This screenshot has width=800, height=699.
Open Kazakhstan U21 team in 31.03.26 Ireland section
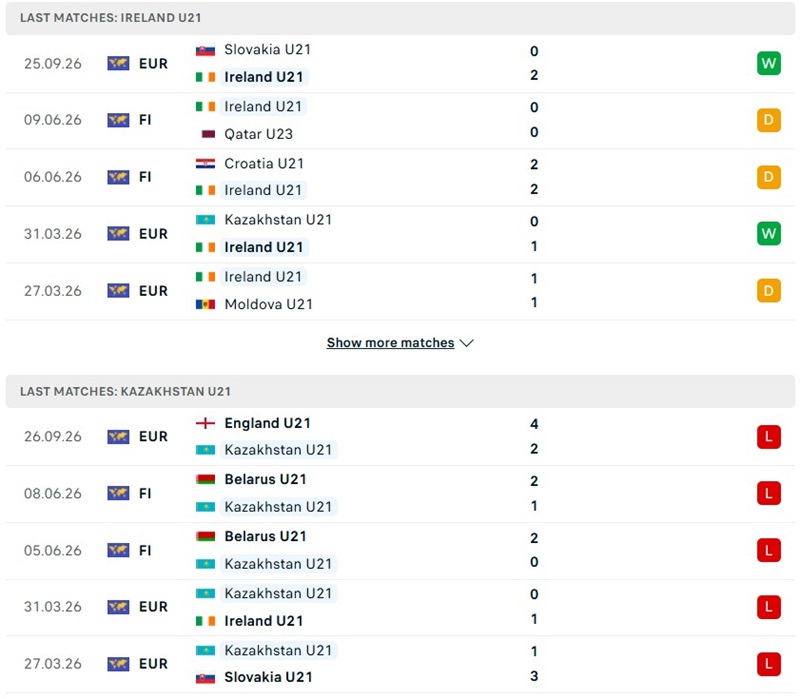point(278,220)
